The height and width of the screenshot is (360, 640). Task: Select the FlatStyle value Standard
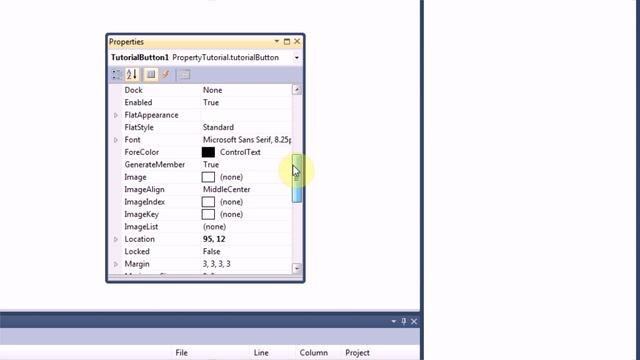tap(218, 127)
